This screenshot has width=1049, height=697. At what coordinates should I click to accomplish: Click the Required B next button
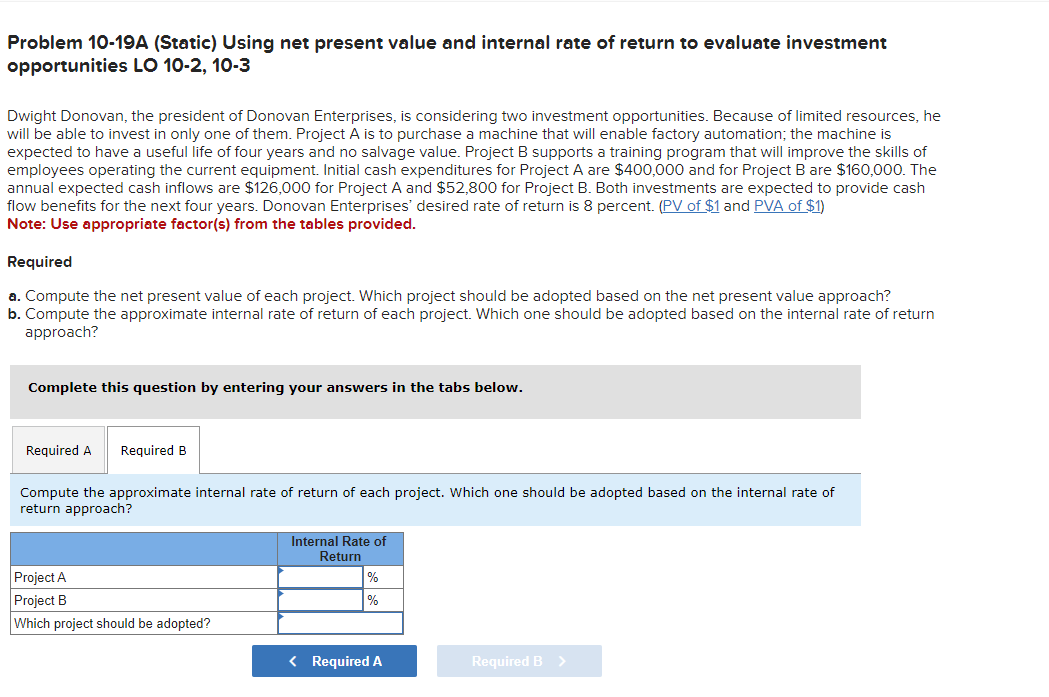(x=519, y=660)
